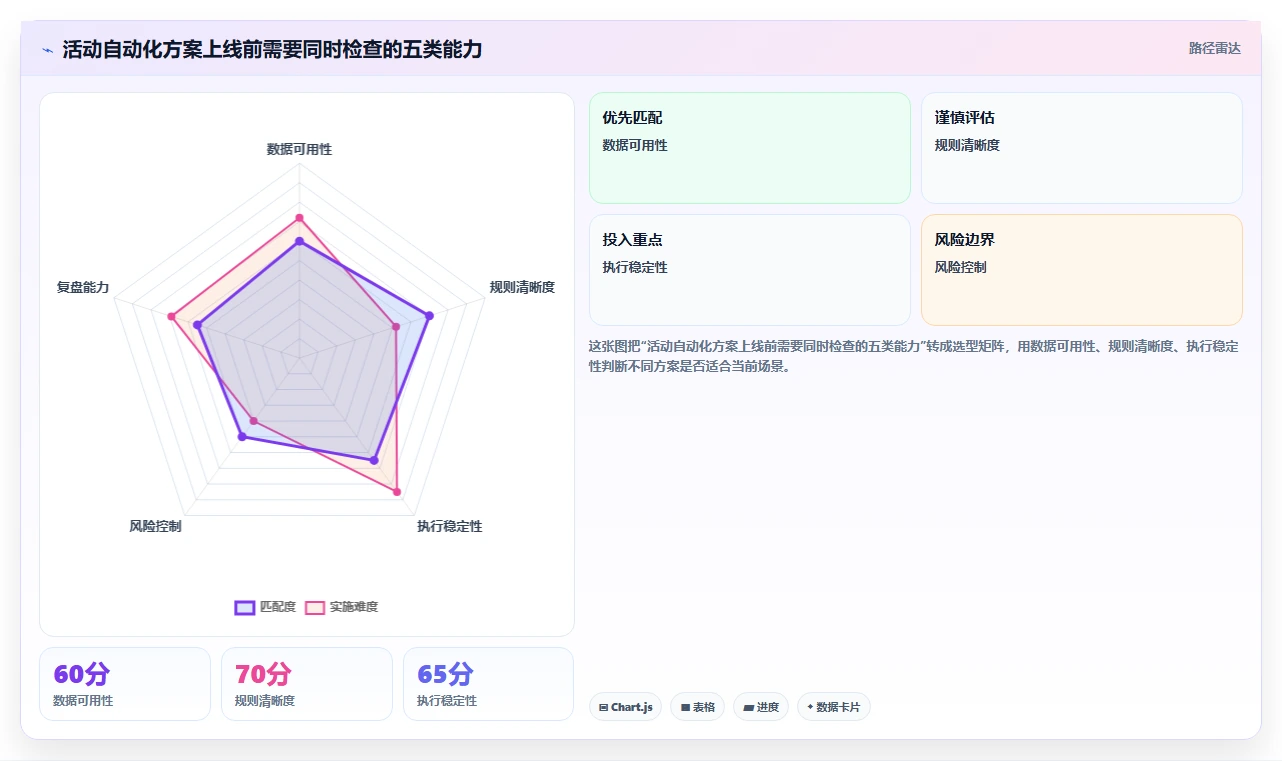Click 规则清晰度 caption under 70分
This screenshot has width=1282, height=761.
point(265,701)
